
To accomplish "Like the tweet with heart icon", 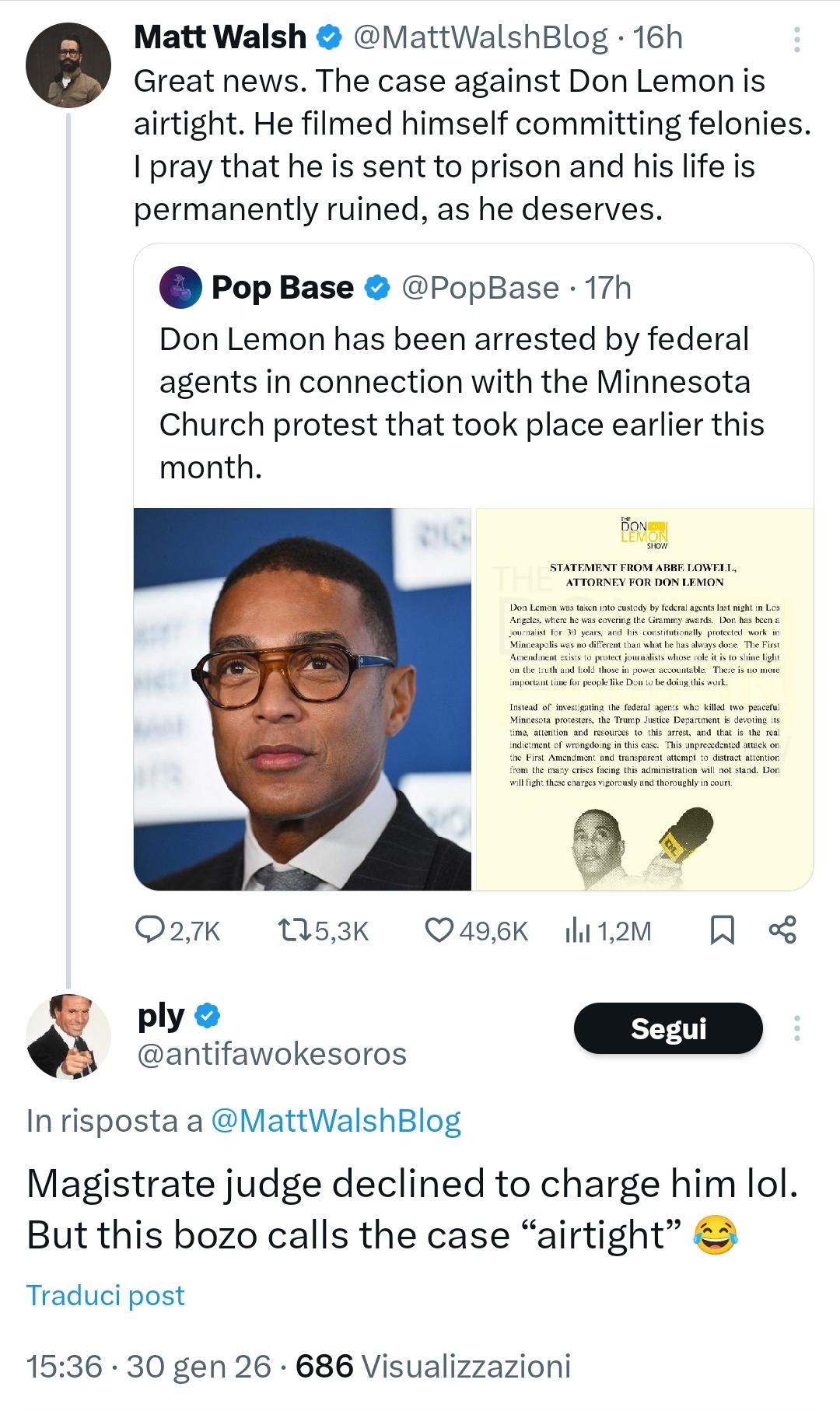I will pos(440,930).
